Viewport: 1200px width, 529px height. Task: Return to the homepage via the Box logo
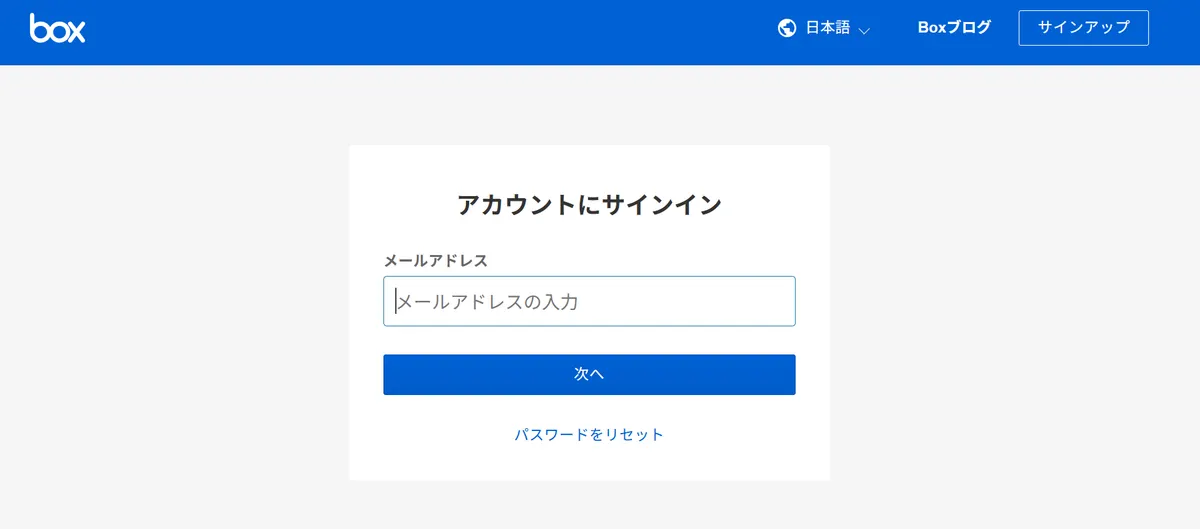click(57, 28)
